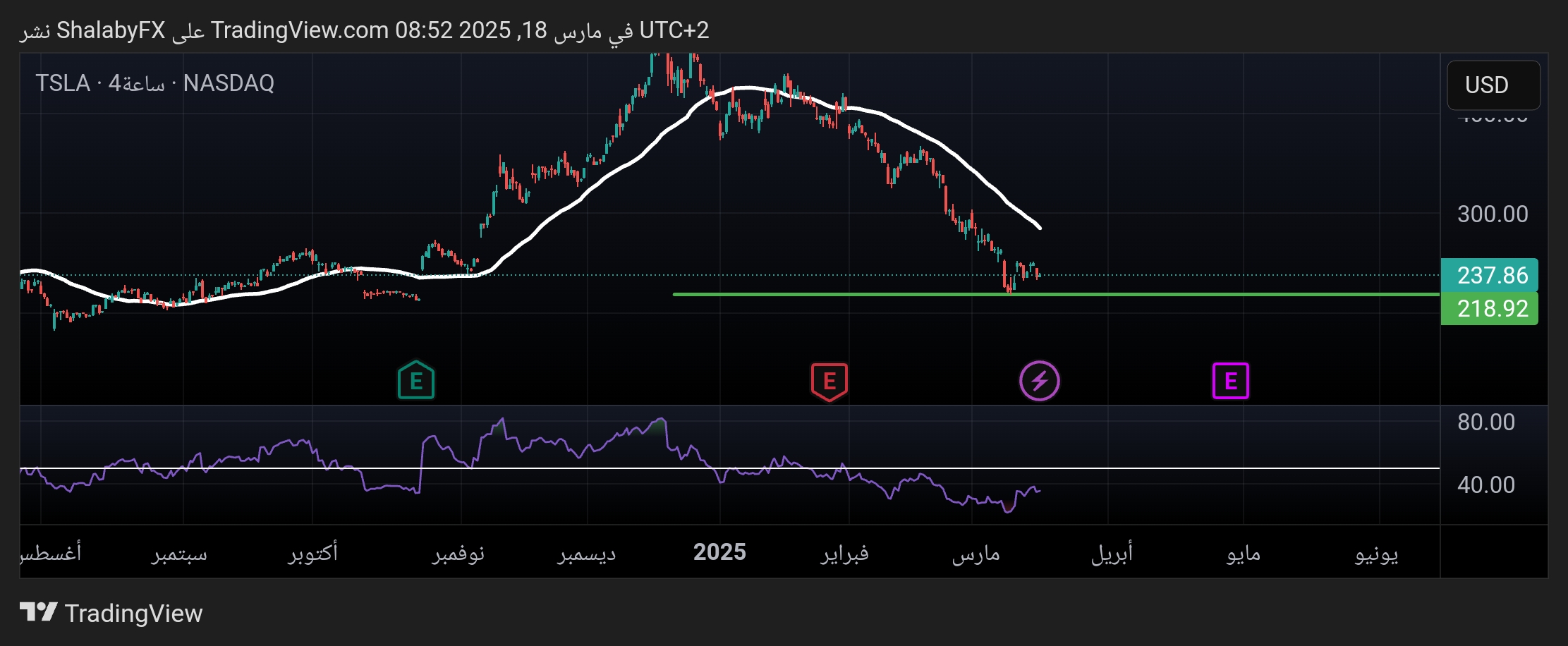The height and width of the screenshot is (646, 1568).
Task: Click the magenta upcoming earnings E marker
Action: [1230, 381]
